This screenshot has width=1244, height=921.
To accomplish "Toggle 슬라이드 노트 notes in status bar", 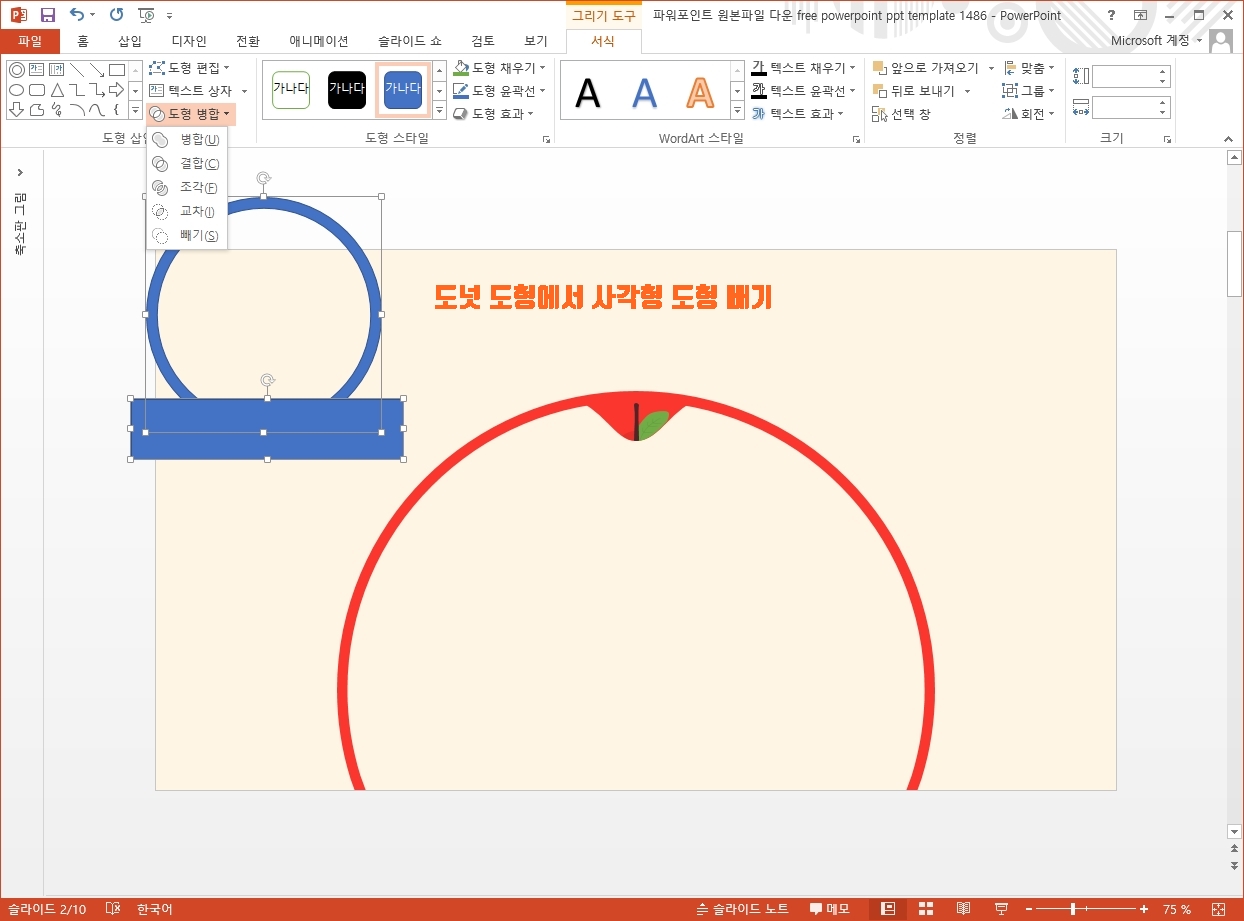I will (743, 909).
